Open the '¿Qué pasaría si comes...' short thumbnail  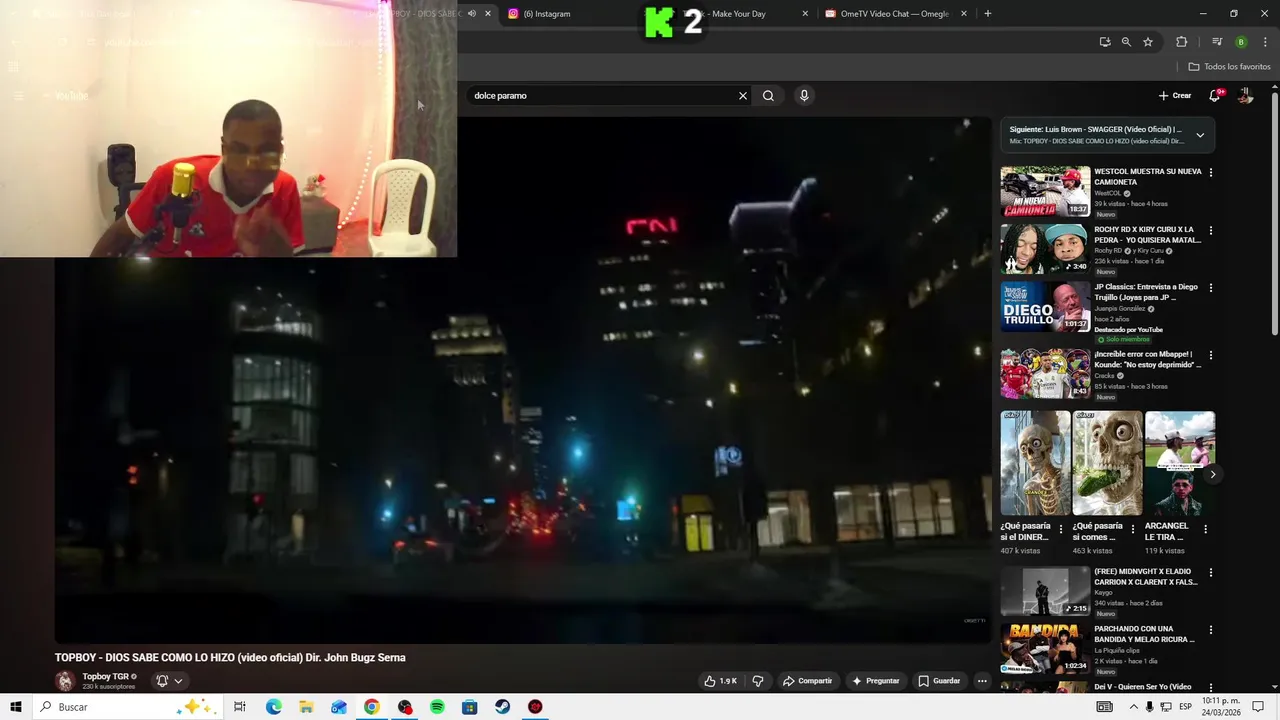pos(1107,463)
